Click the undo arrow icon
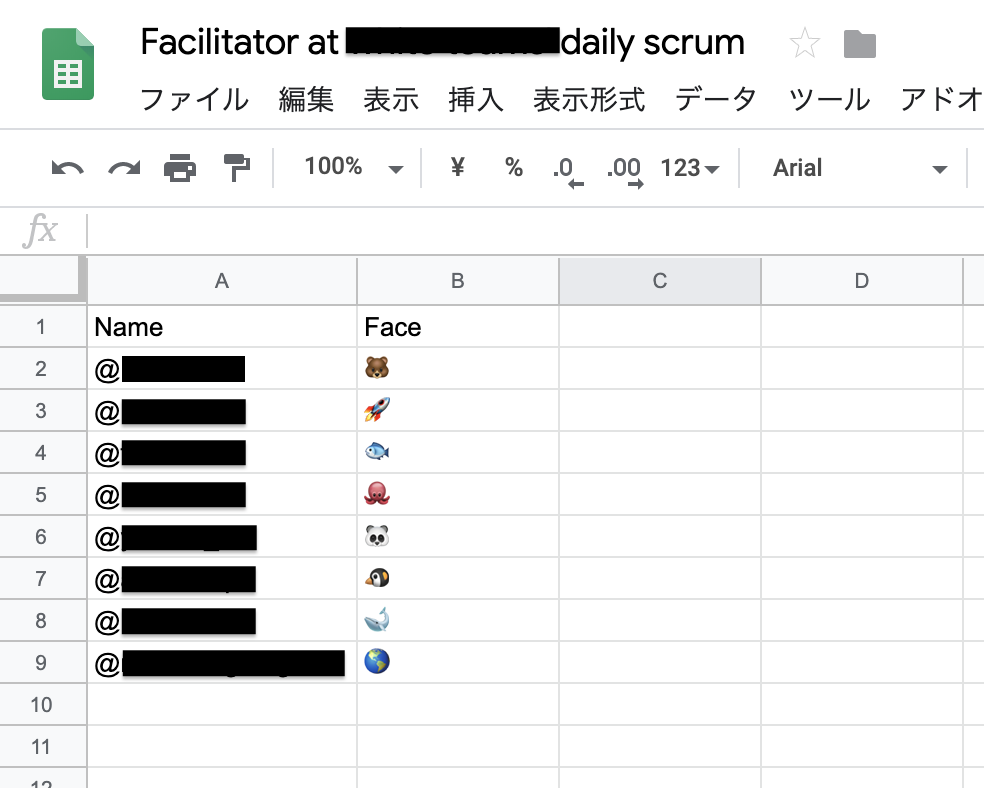The width and height of the screenshot is (984, 788). pyautogui.click(x=67, y=169)
